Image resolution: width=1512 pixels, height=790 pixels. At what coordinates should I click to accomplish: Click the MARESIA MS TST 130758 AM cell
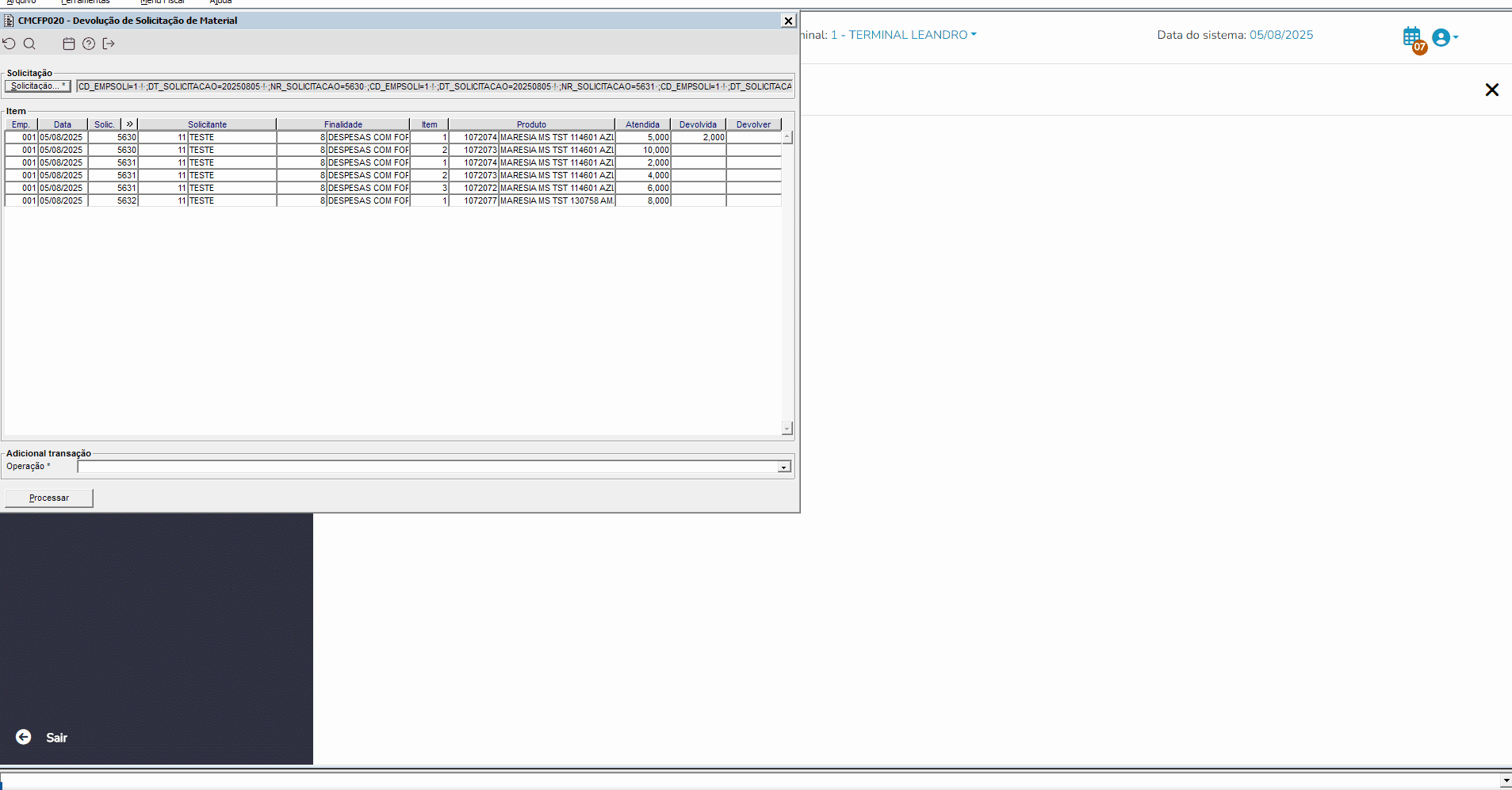[557, 200]
